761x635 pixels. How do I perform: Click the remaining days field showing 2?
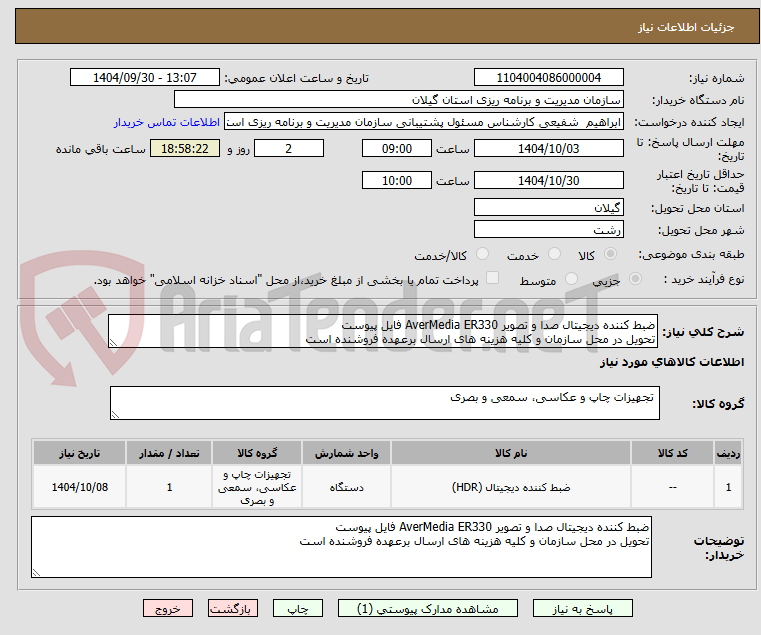289,149
